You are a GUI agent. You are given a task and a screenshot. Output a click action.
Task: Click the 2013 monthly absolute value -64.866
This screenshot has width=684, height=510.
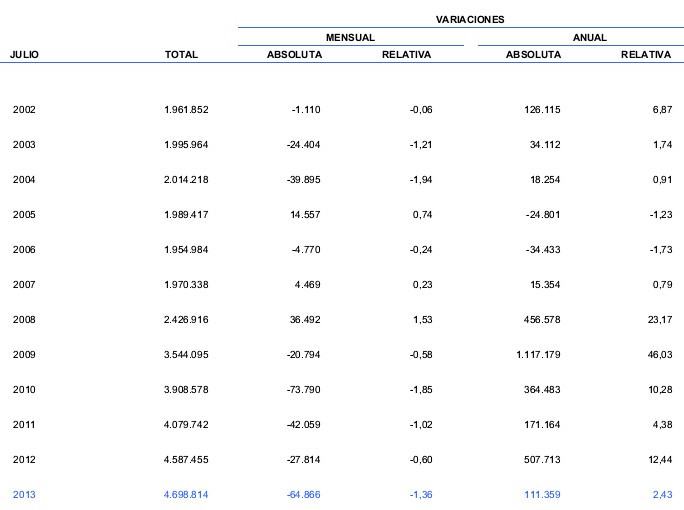[300, 494]
